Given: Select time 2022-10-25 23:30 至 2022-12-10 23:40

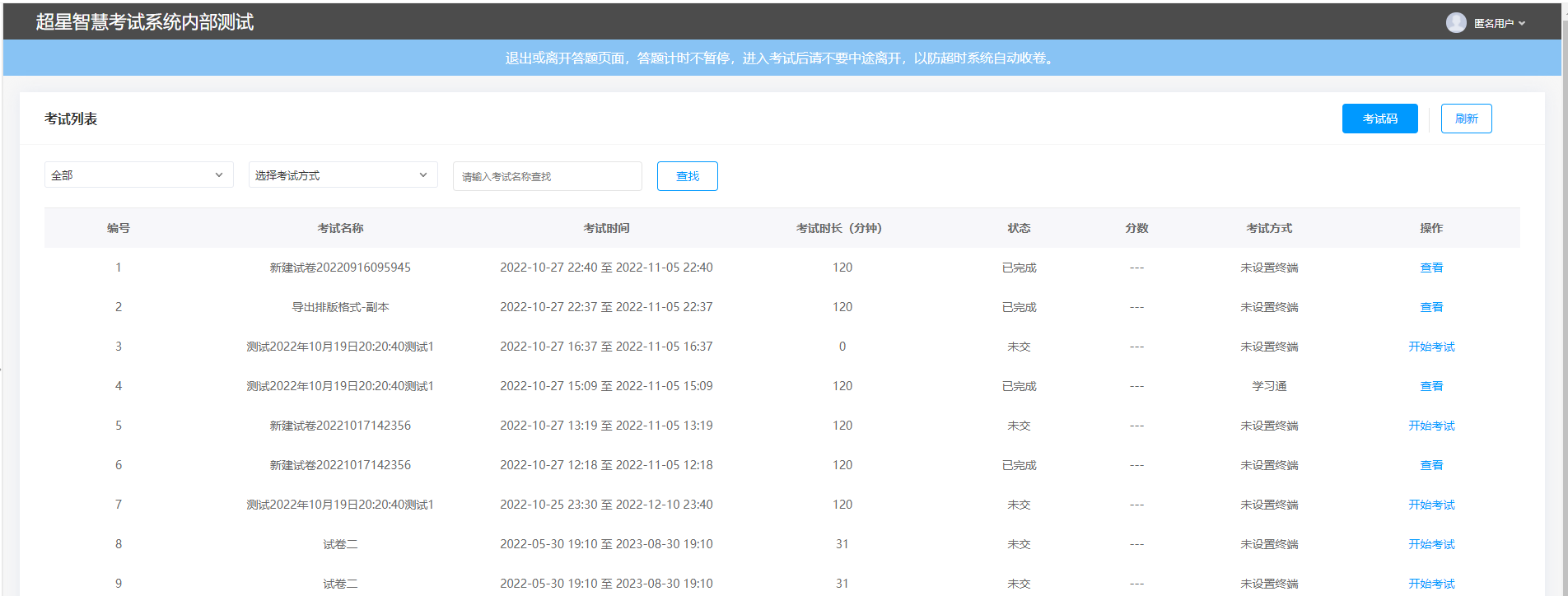Looking at the screenshot, I should click(606, 505).
